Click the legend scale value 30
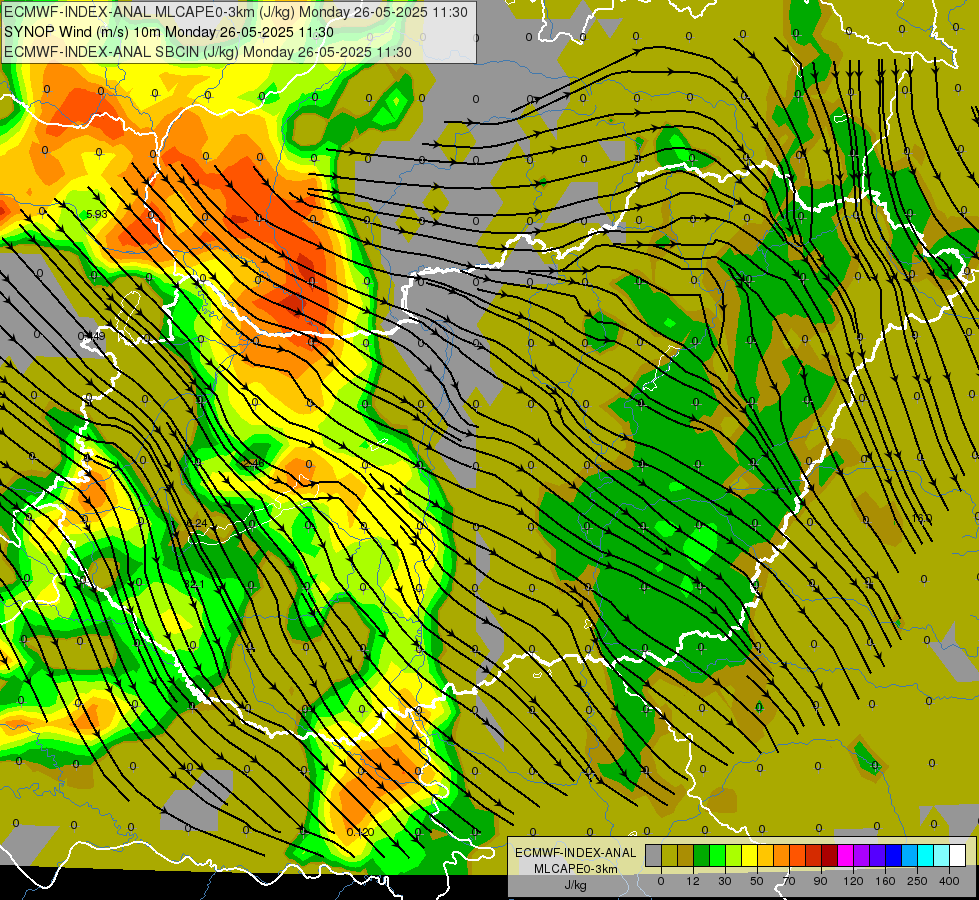Image resolution: width=979 pixels, height=900 pixels. tap(725, 881)
